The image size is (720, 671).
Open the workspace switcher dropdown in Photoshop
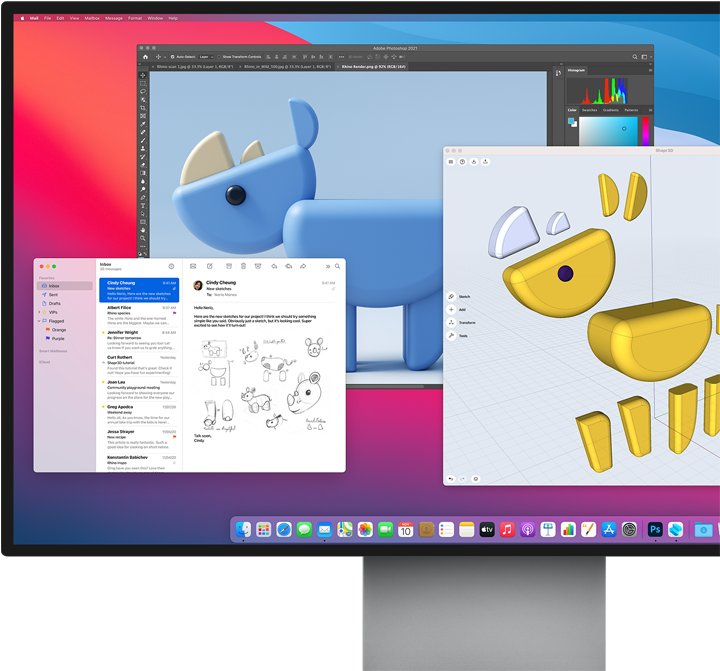(x=646, y=57)
